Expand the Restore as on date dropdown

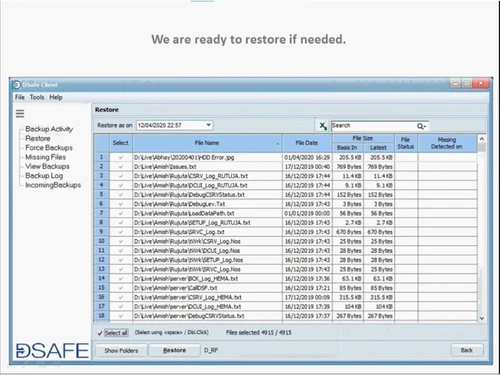click(208, 125)
